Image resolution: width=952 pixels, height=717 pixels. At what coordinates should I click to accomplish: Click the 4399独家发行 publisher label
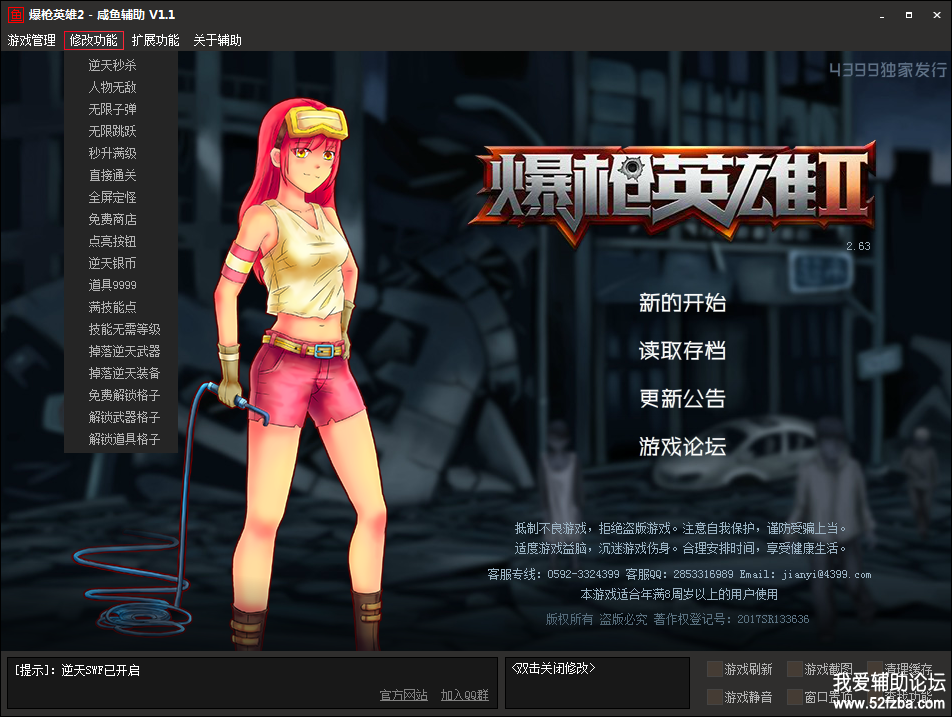tap(888, 70)
